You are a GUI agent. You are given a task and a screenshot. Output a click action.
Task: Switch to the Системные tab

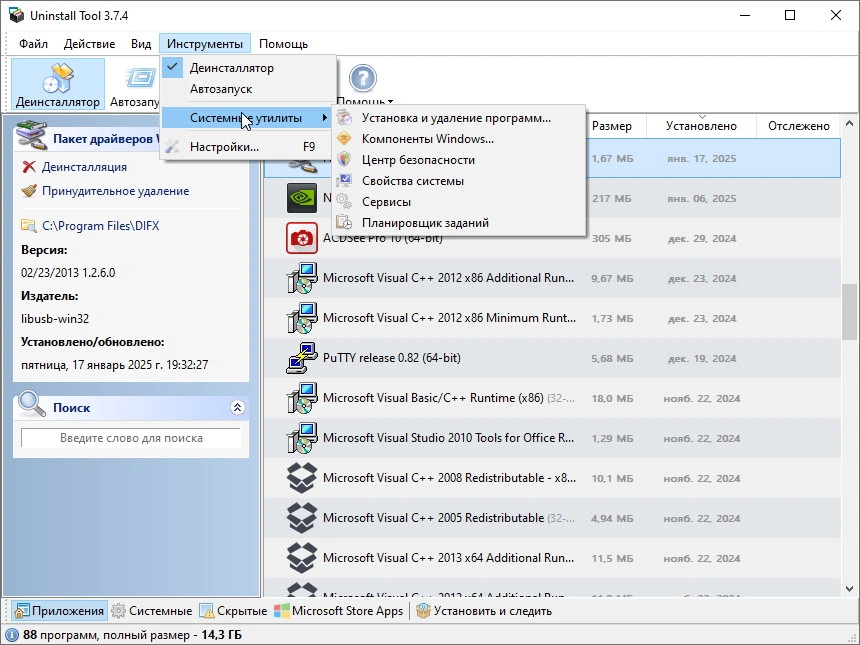[152, 611]
